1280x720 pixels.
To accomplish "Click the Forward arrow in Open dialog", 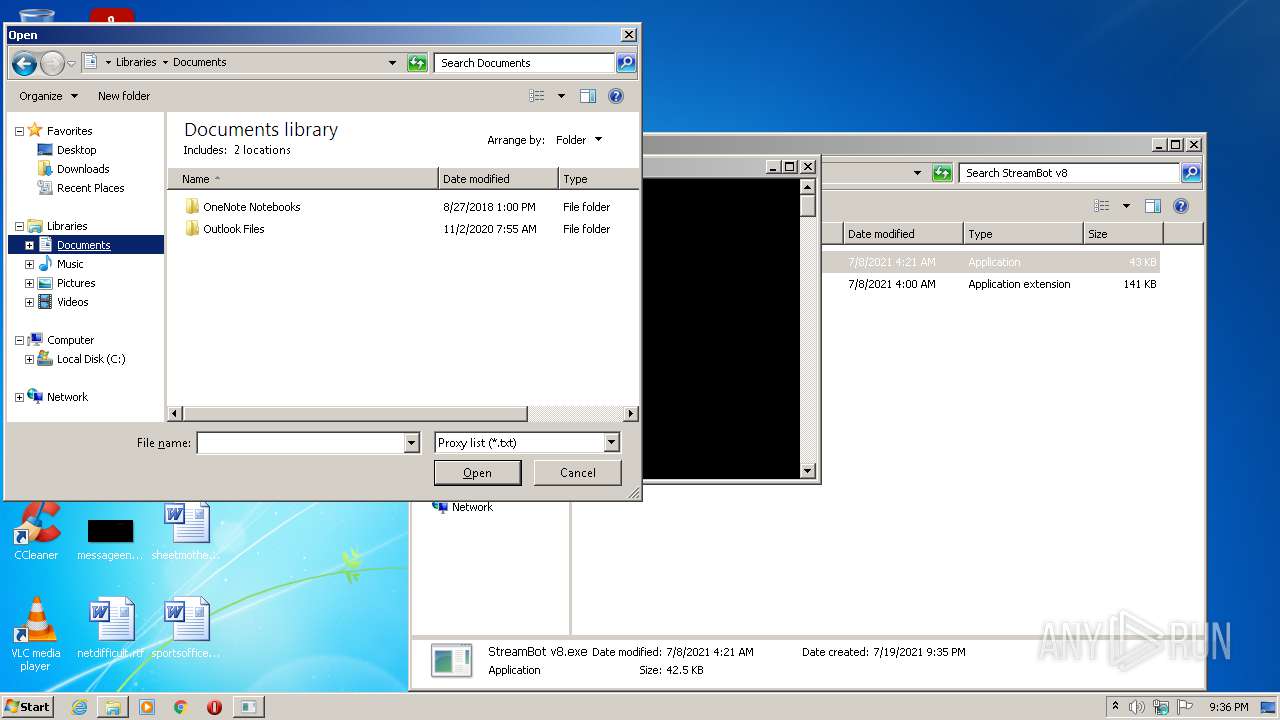I will (x=52, y=63).
